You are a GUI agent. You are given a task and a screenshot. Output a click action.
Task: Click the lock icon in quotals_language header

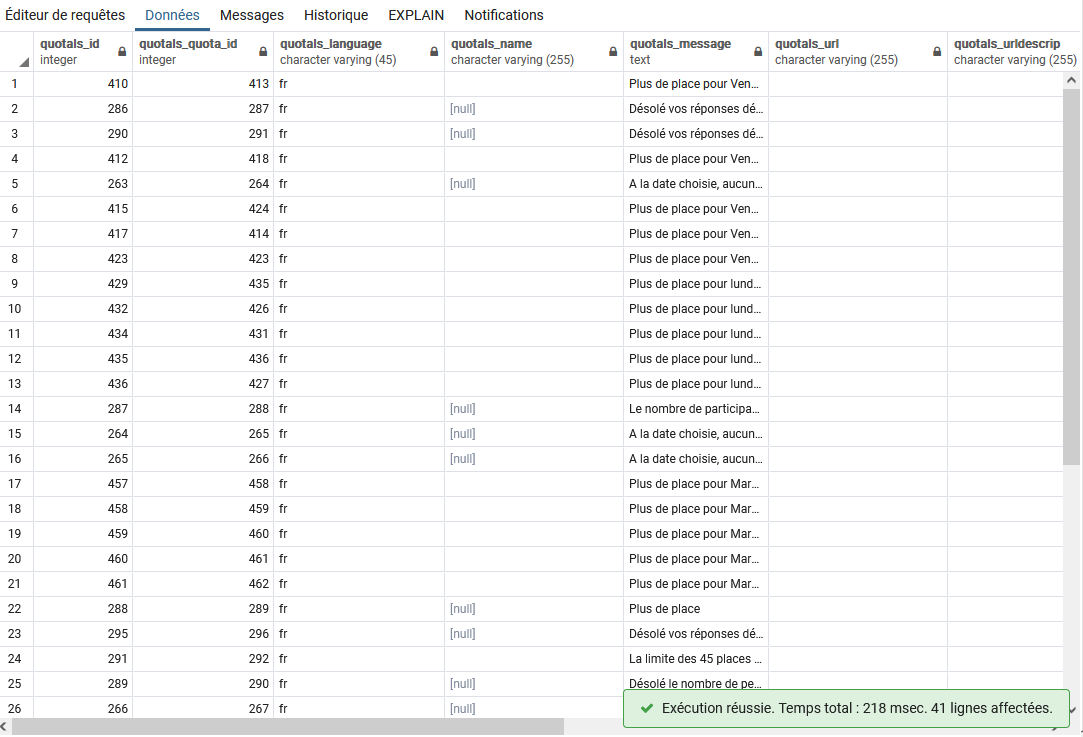click(x=435, y=52)
